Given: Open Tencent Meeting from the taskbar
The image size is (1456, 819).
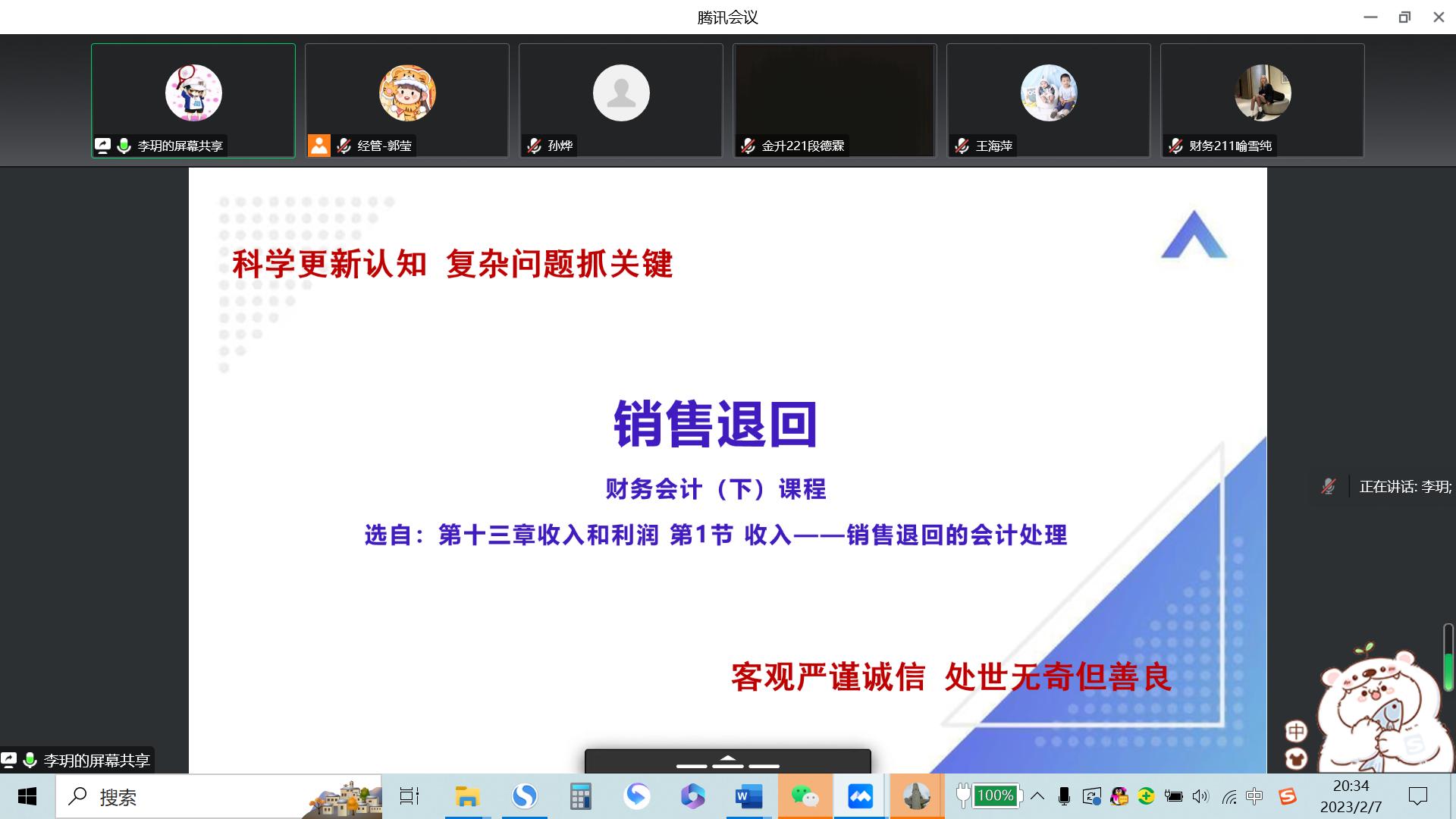Looking at the screenshot, I should (860, 796).
